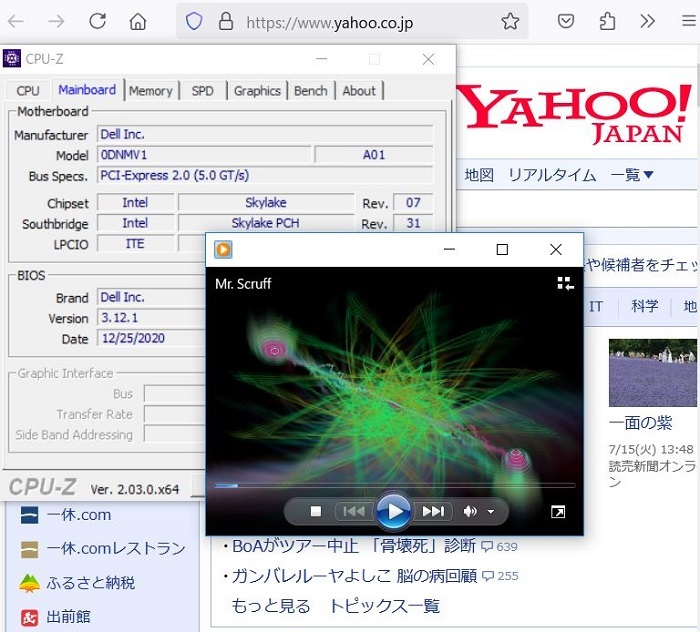Viewport: 700px width, 632px height.
Task: Open the browser hamburger menu
Action: point(686,21)
